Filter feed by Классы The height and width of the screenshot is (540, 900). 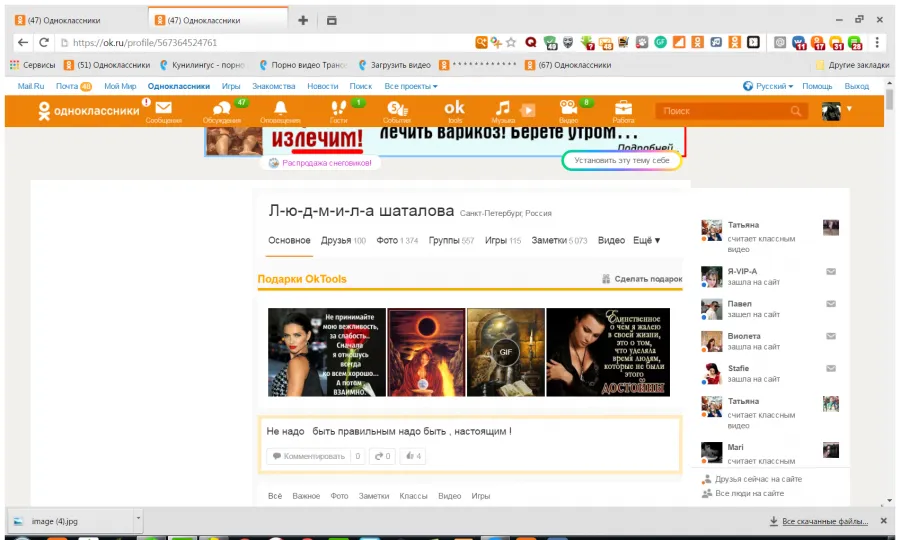click(413, 496)
